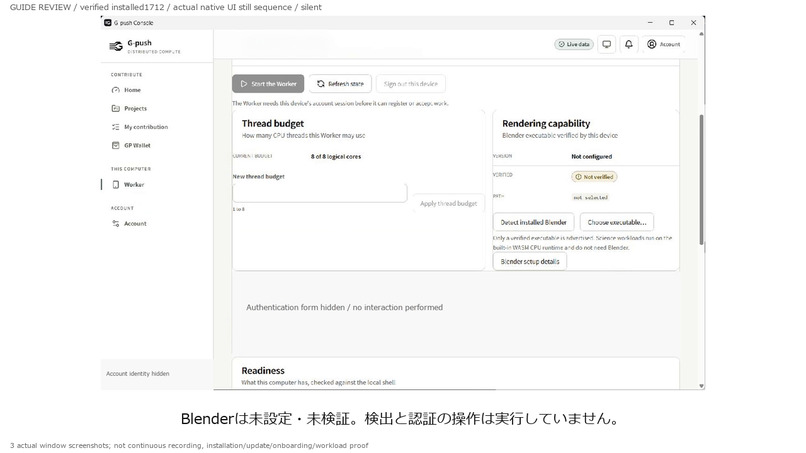806x453 pixels.
Task: Click Sign out this device
Action: (411, 84)
